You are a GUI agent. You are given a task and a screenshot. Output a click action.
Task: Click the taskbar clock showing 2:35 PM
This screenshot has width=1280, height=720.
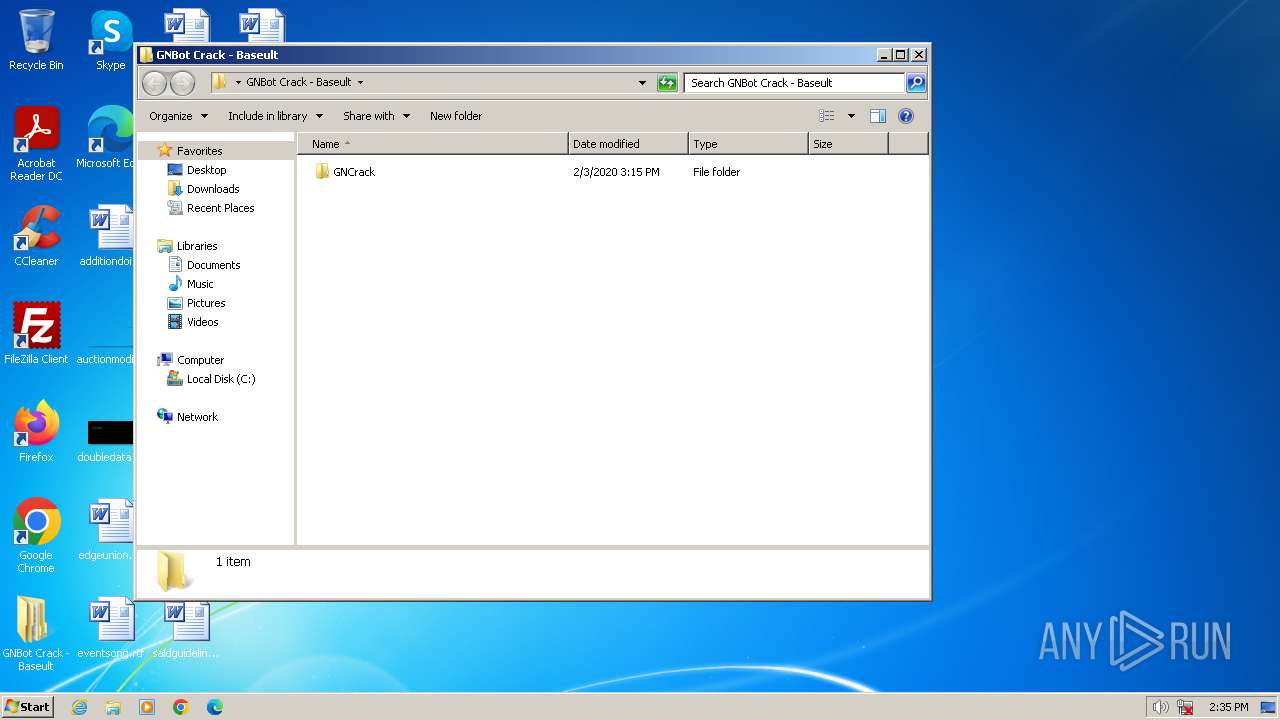[x=1228, y=707]
